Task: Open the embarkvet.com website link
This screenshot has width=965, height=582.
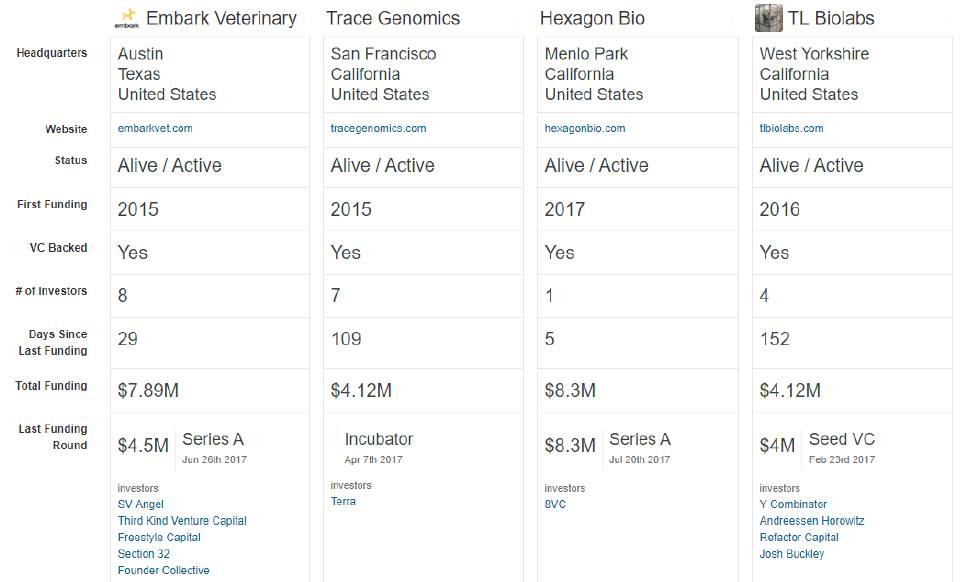Action: pos(155,129)
